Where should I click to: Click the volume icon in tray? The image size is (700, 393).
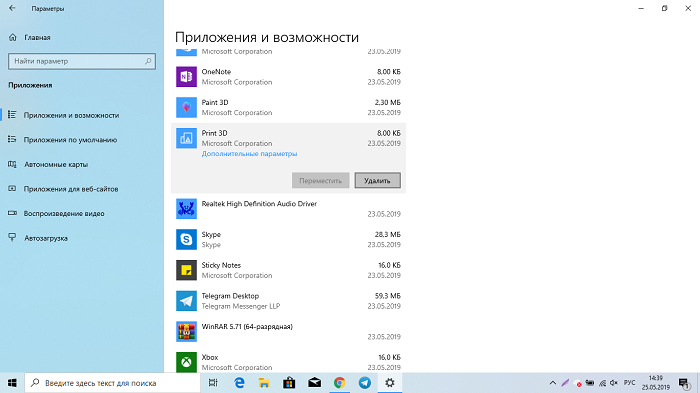coord(614,383)
